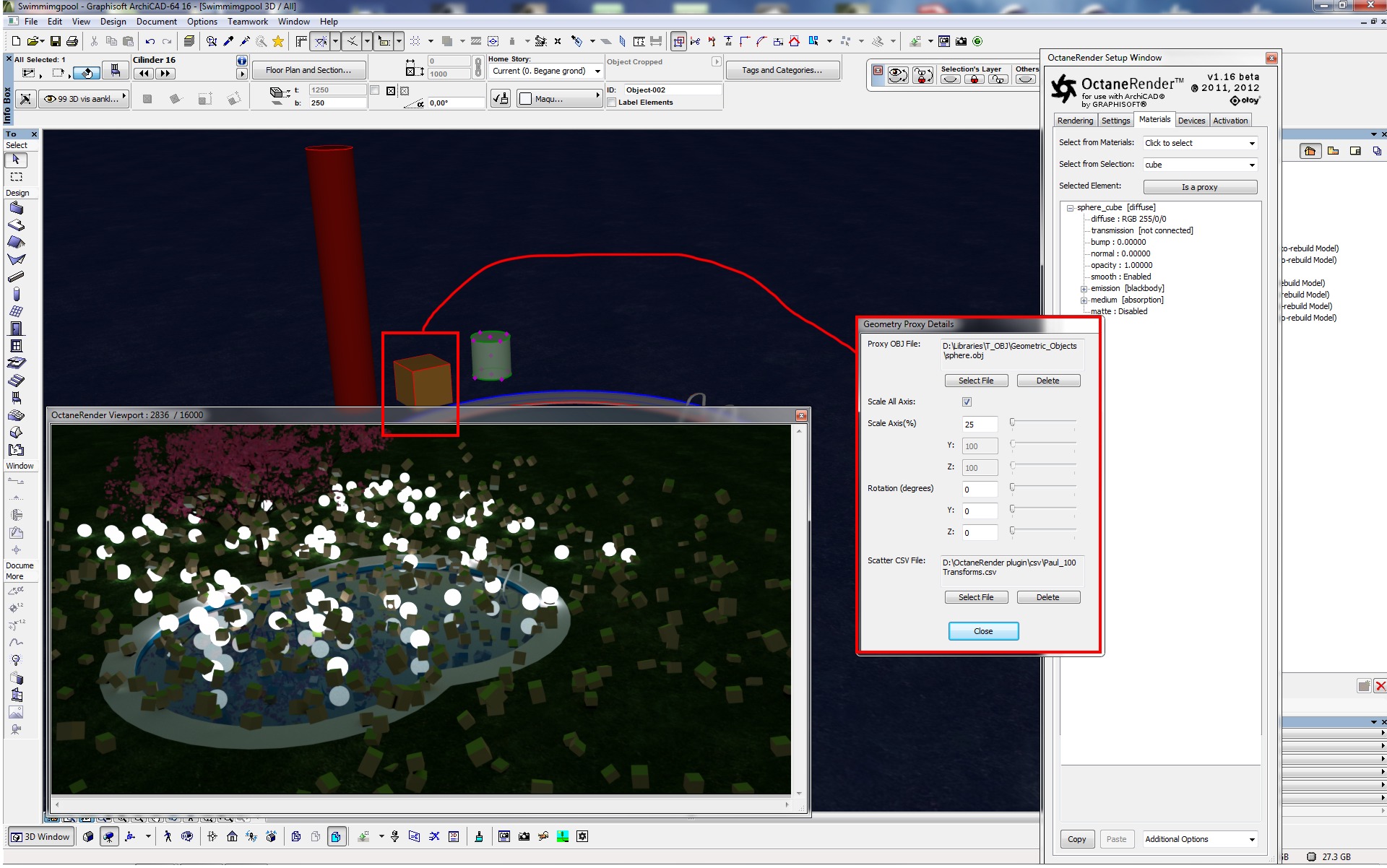1387x868 pixels.
Task: Select the Pick Up Parameters eyedropper tool
Action: coord(228,41)
